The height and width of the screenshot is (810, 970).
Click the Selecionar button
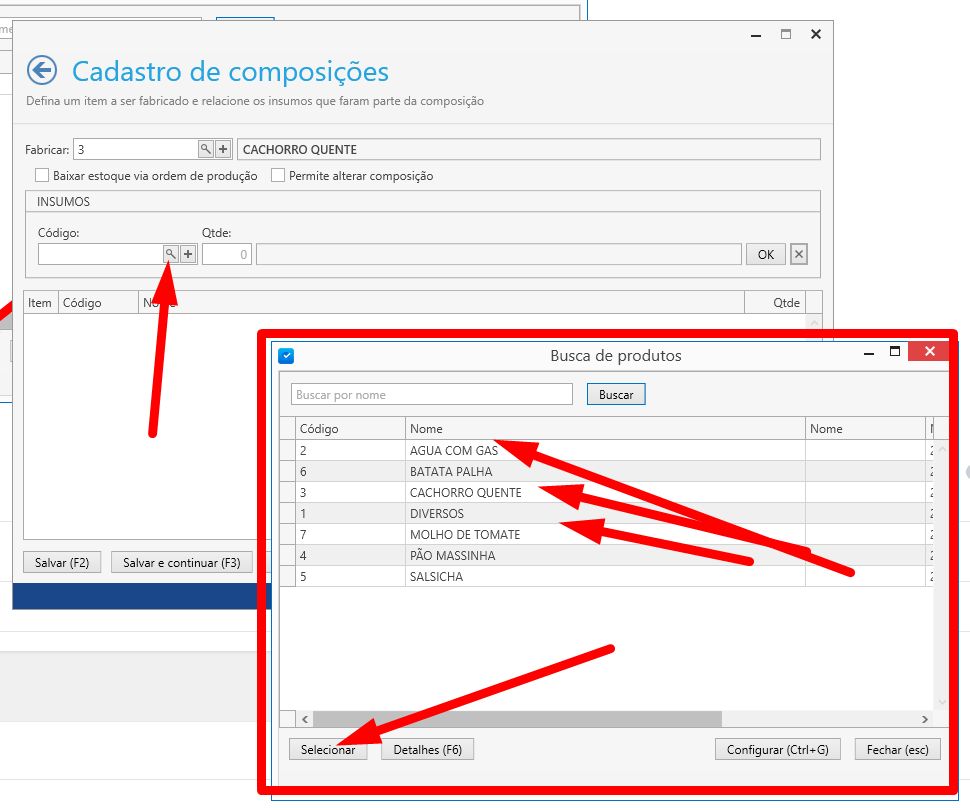pyautogui.click(x=328, y=750)
